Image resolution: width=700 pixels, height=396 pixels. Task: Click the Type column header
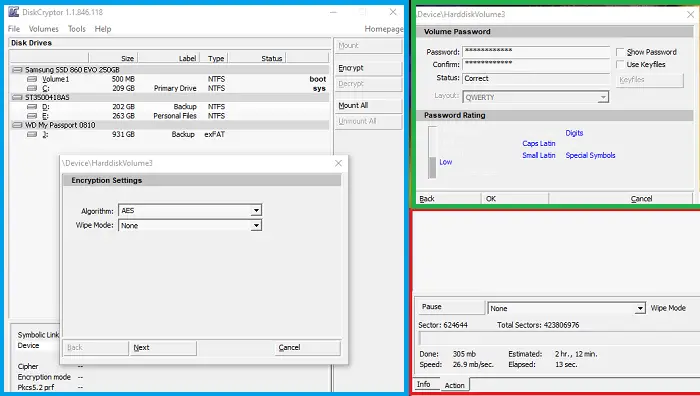click(215, 58)
